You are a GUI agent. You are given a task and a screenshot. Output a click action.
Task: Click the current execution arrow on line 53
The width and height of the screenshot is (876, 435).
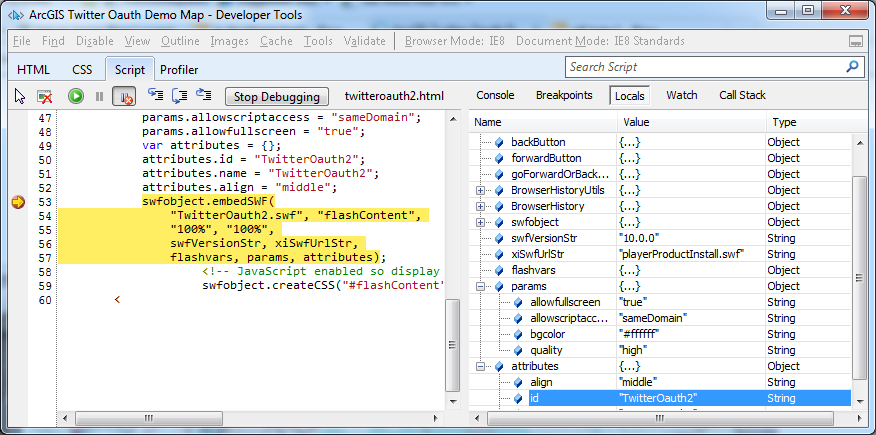[18, 202]
